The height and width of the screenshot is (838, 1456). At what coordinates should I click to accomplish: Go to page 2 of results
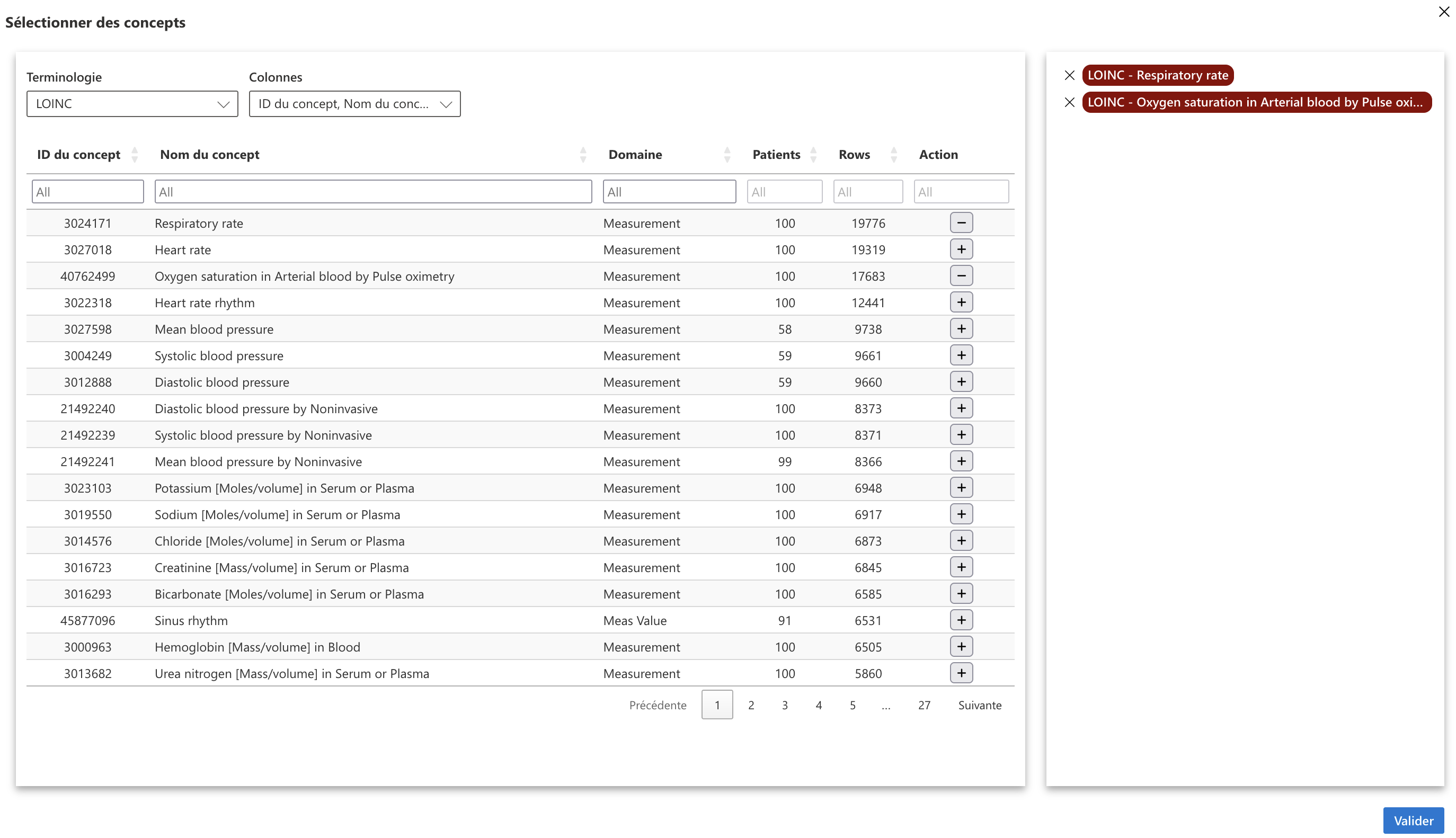click(x=750, y=705)
